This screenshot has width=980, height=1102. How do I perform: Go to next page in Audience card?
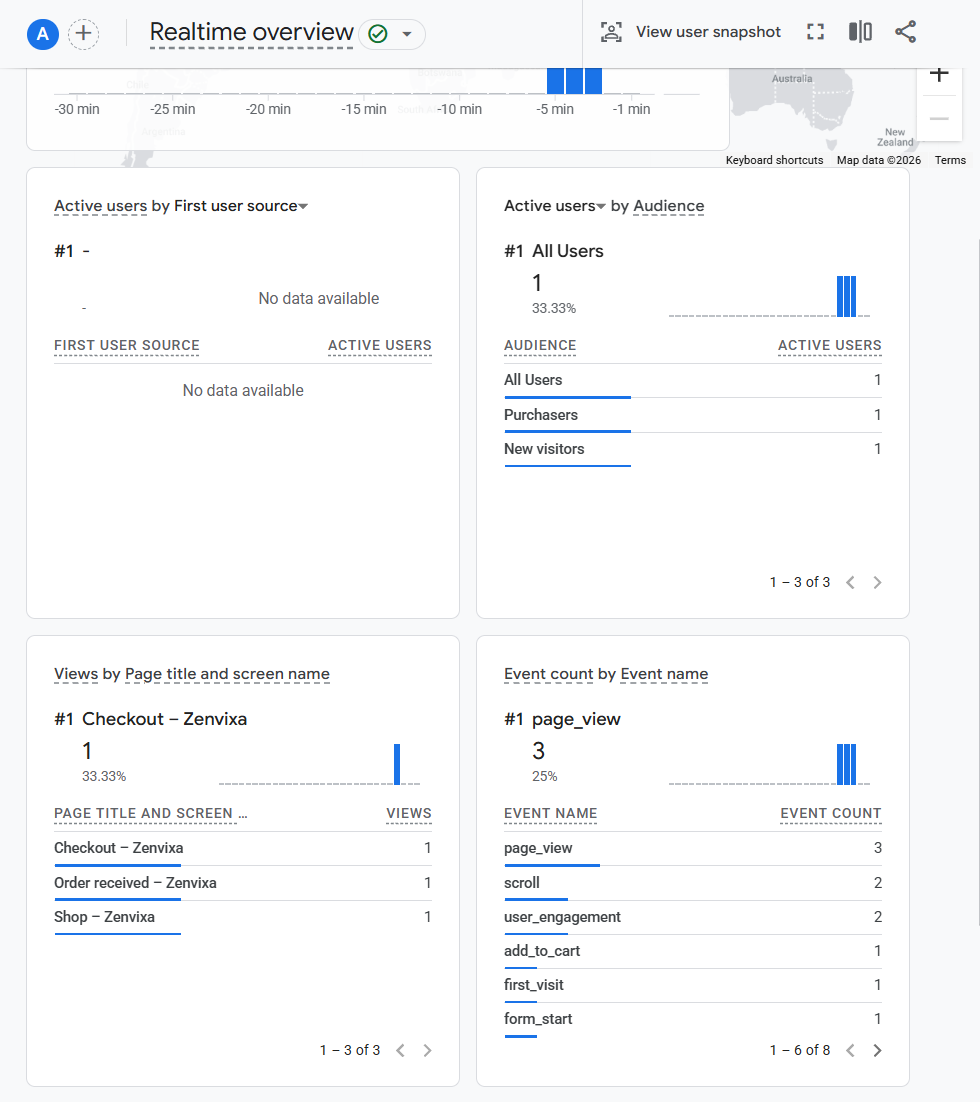877,582
